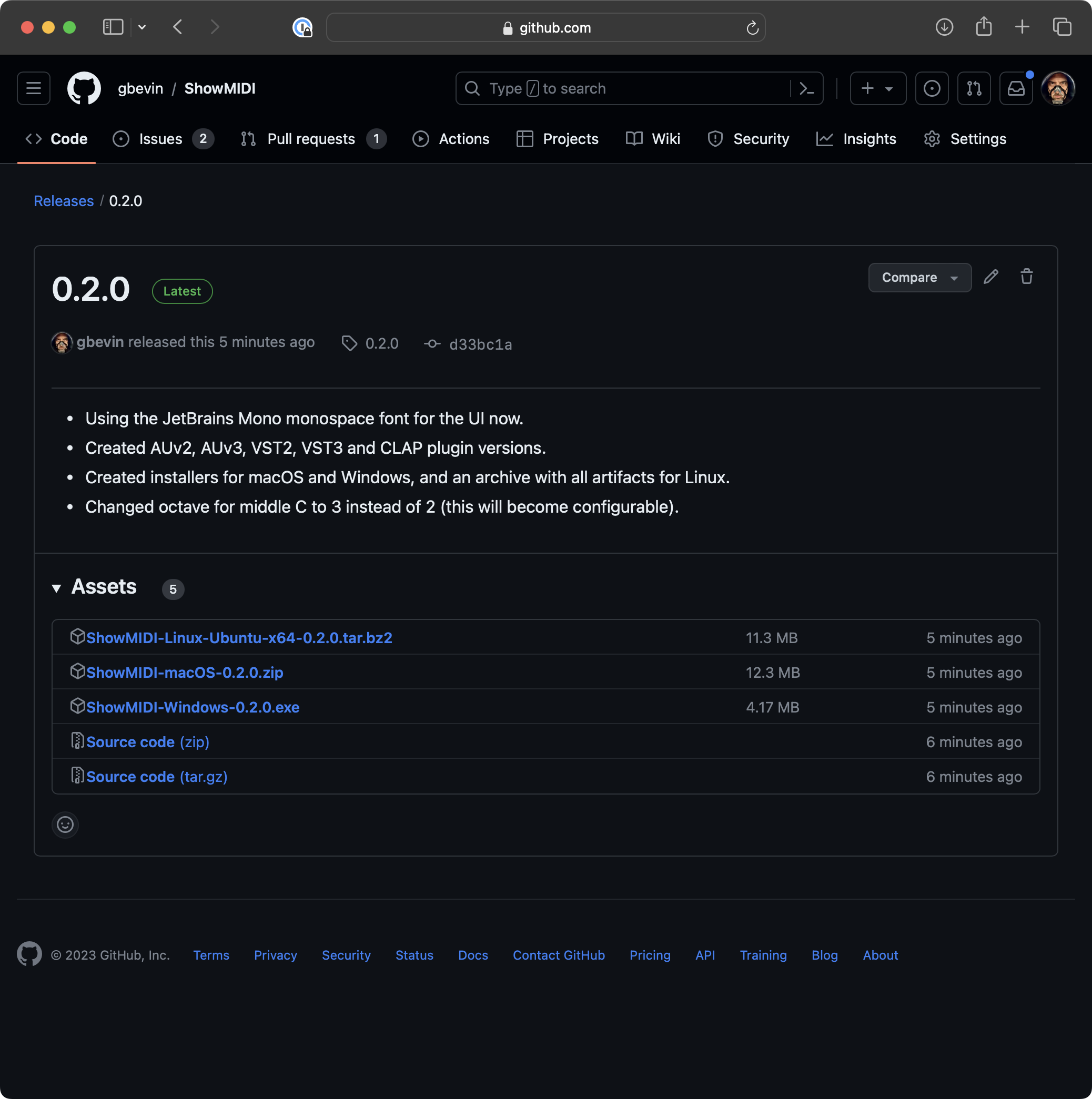1092x1099 pixels.
Task: Download ShowMIDI-macOS-0.2.0.zip
Action: pyautogui.click(x=185, y=672)
